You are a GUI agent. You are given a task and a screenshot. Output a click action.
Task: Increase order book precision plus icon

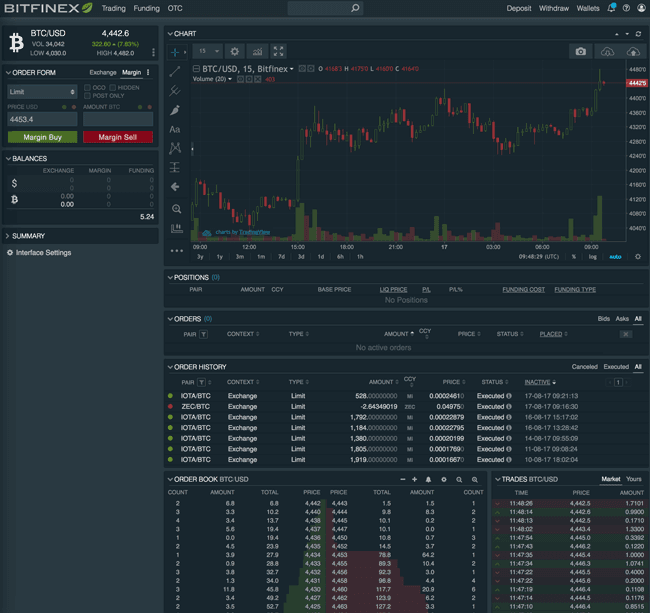click(414, 480)
